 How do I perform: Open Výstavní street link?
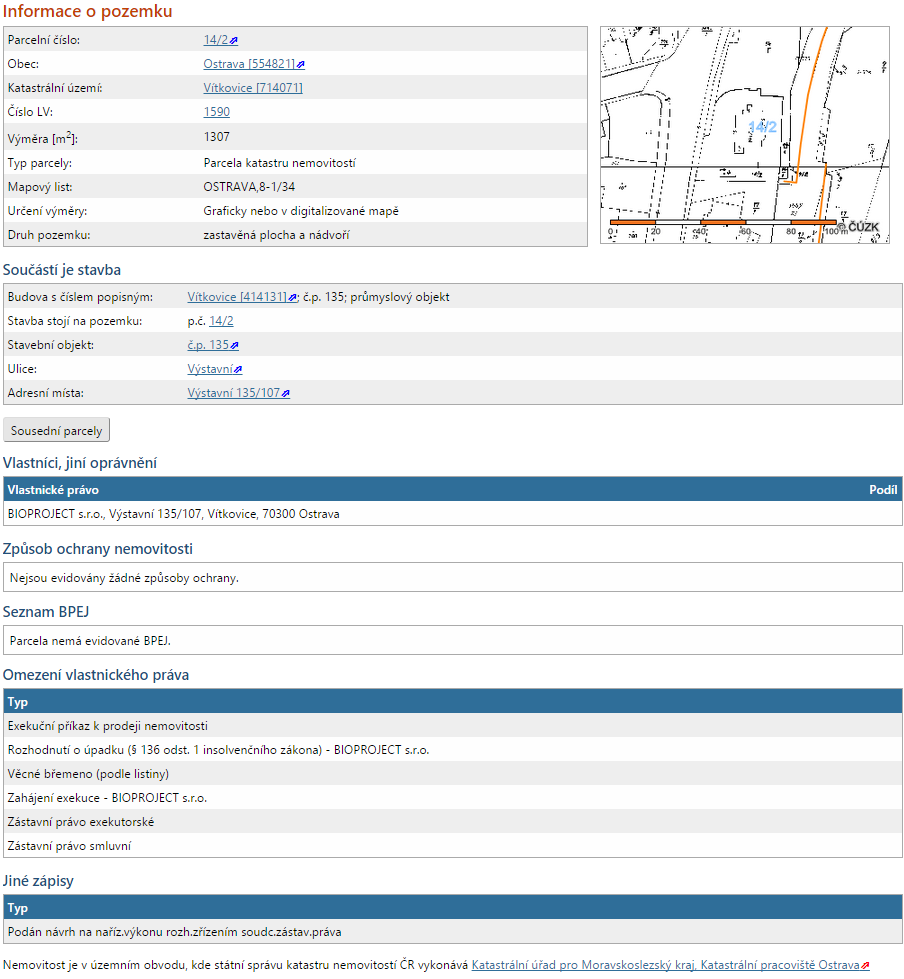(x=210, y=369)
